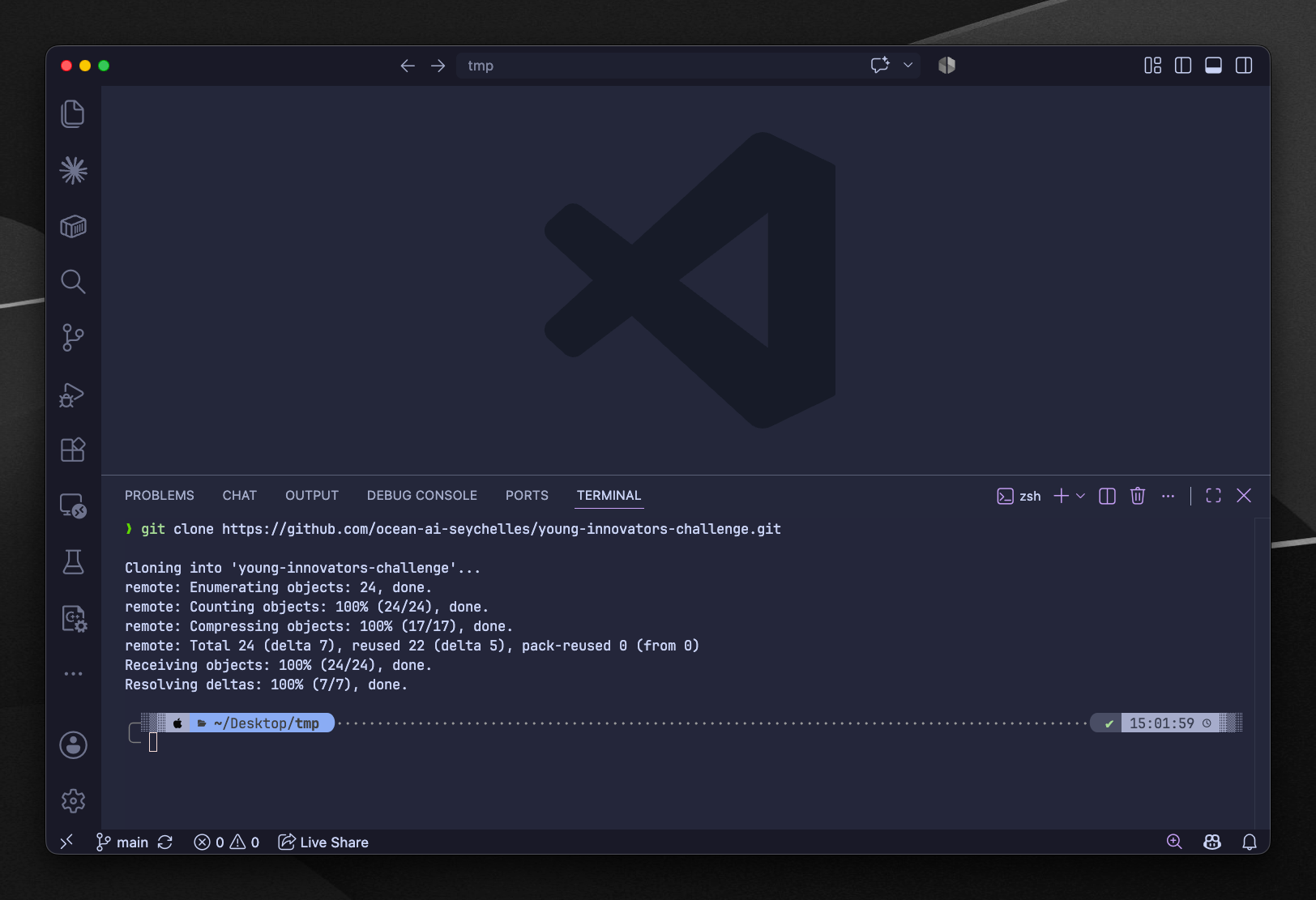1316x900 pixels.
Task: Create a new terminal with plus
Action: pos(1061,496)
